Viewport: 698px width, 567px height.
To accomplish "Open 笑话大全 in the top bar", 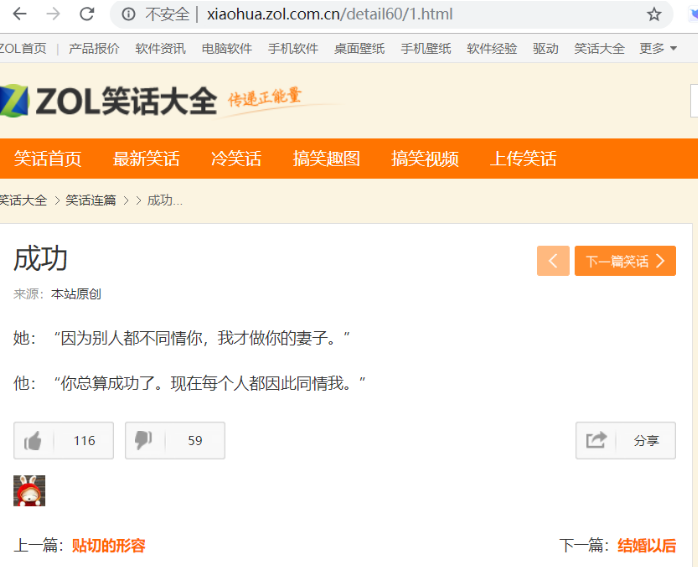I will 599,49.
